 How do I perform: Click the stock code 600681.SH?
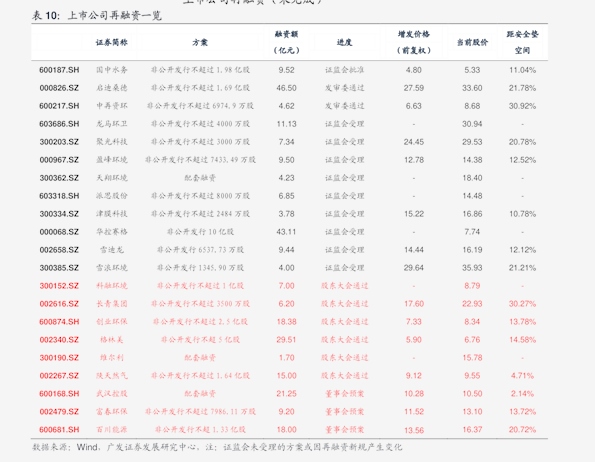[x=59, y=429]
